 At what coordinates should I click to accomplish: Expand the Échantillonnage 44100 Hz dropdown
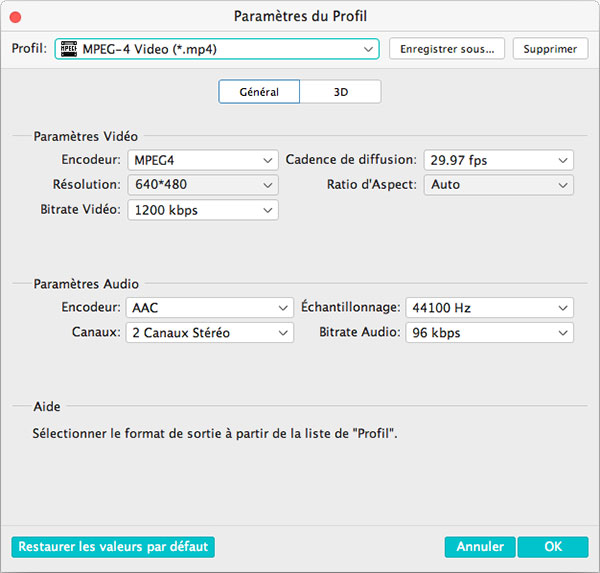[x=490, y=308]
